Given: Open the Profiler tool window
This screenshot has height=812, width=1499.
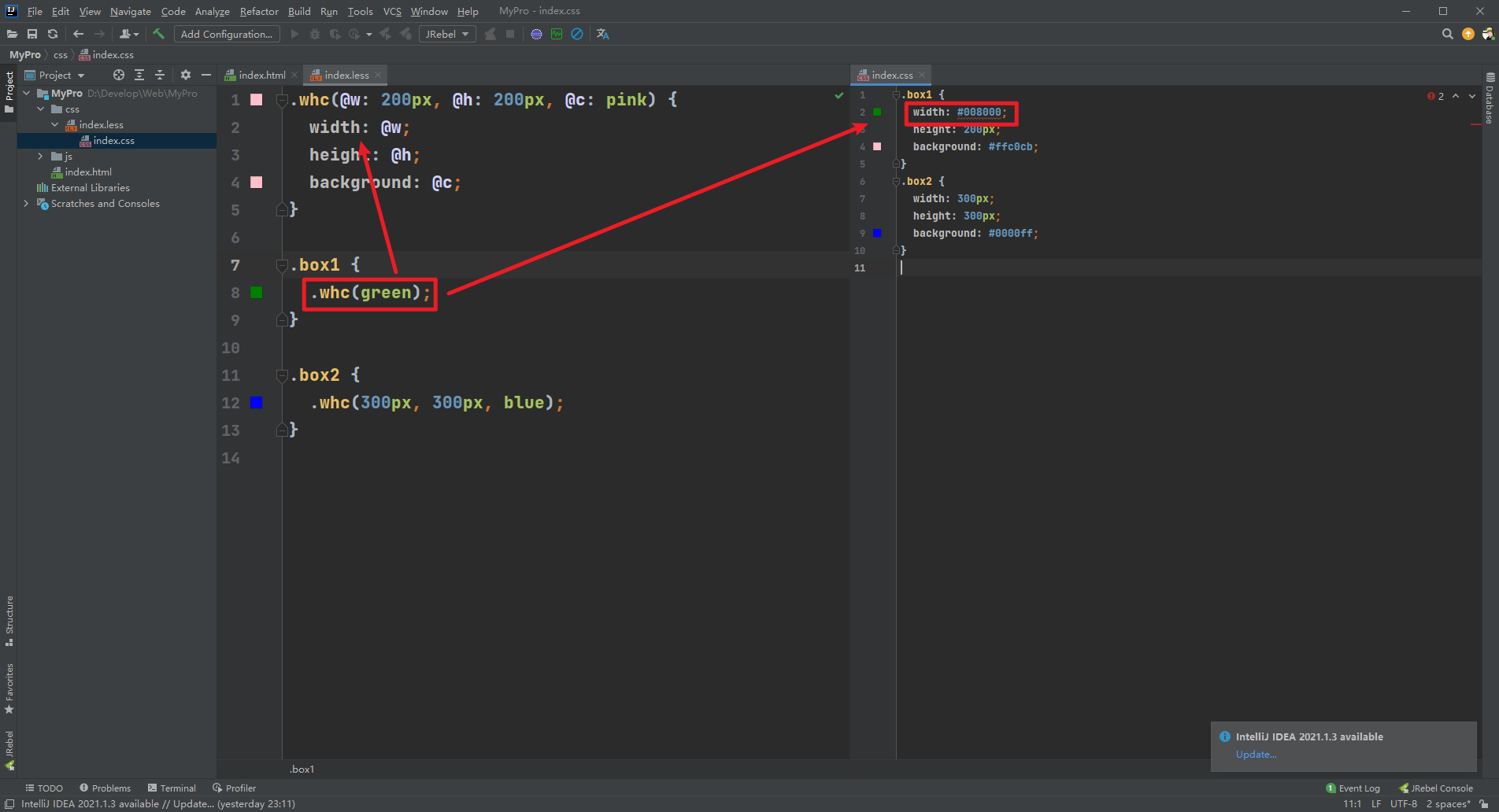Looking at the screenshot, I should [x=234, y=788].
